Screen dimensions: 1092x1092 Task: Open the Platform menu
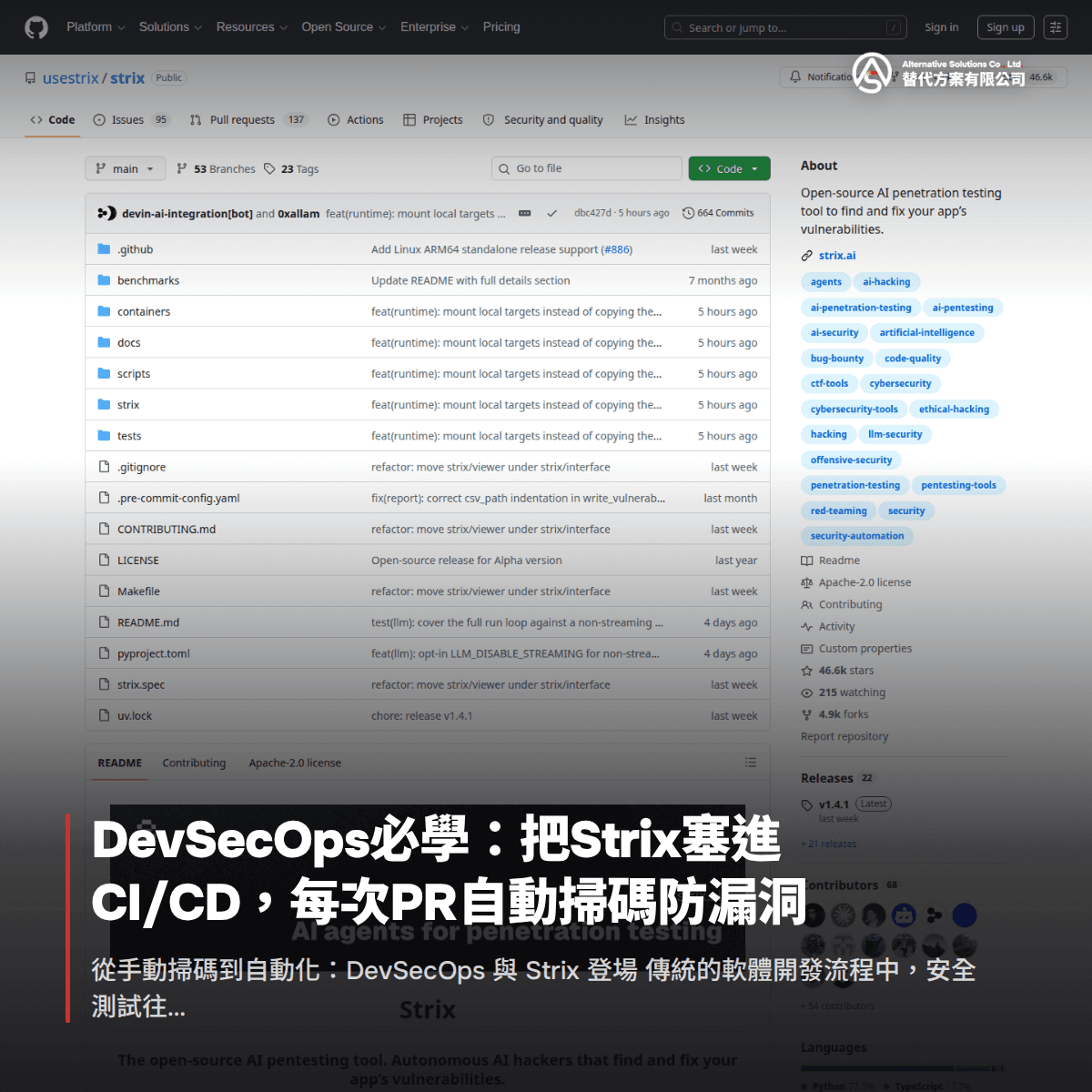[96, 27]
